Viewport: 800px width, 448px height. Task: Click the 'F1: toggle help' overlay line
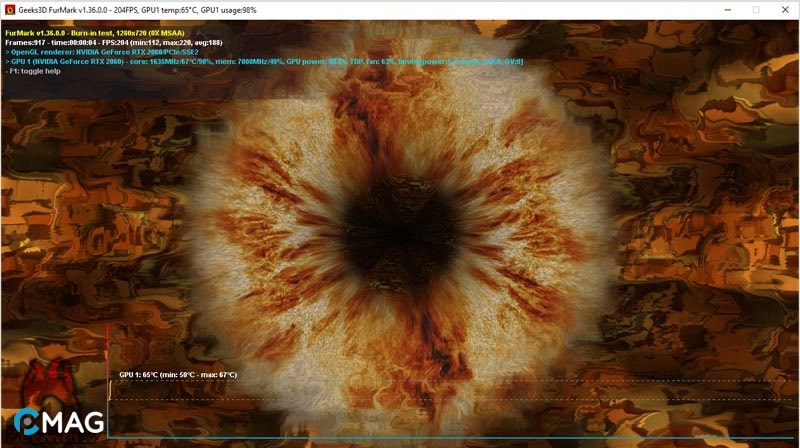(x=38, y=71)
